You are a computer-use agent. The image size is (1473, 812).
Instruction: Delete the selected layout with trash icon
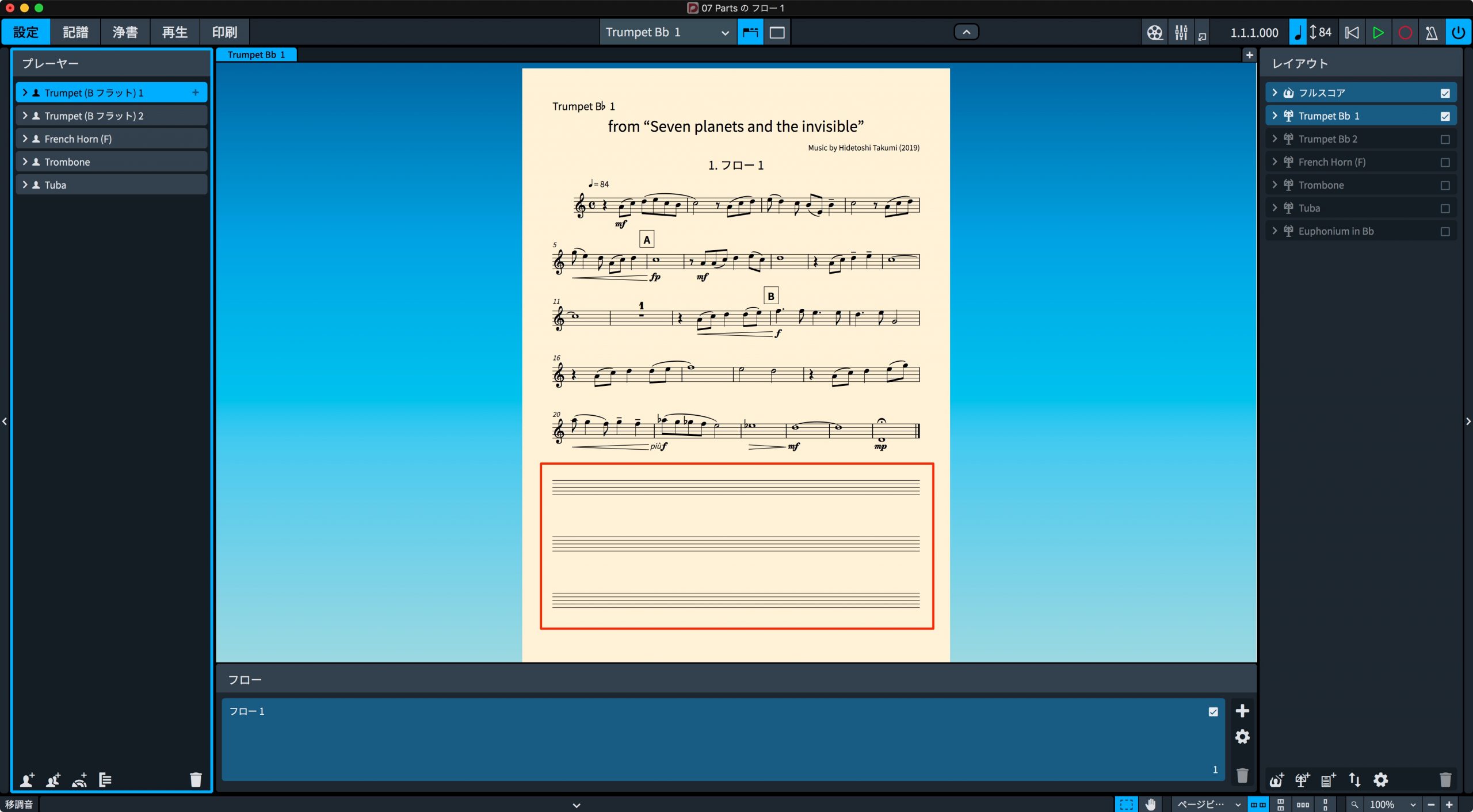click(x=1445, y=780)
